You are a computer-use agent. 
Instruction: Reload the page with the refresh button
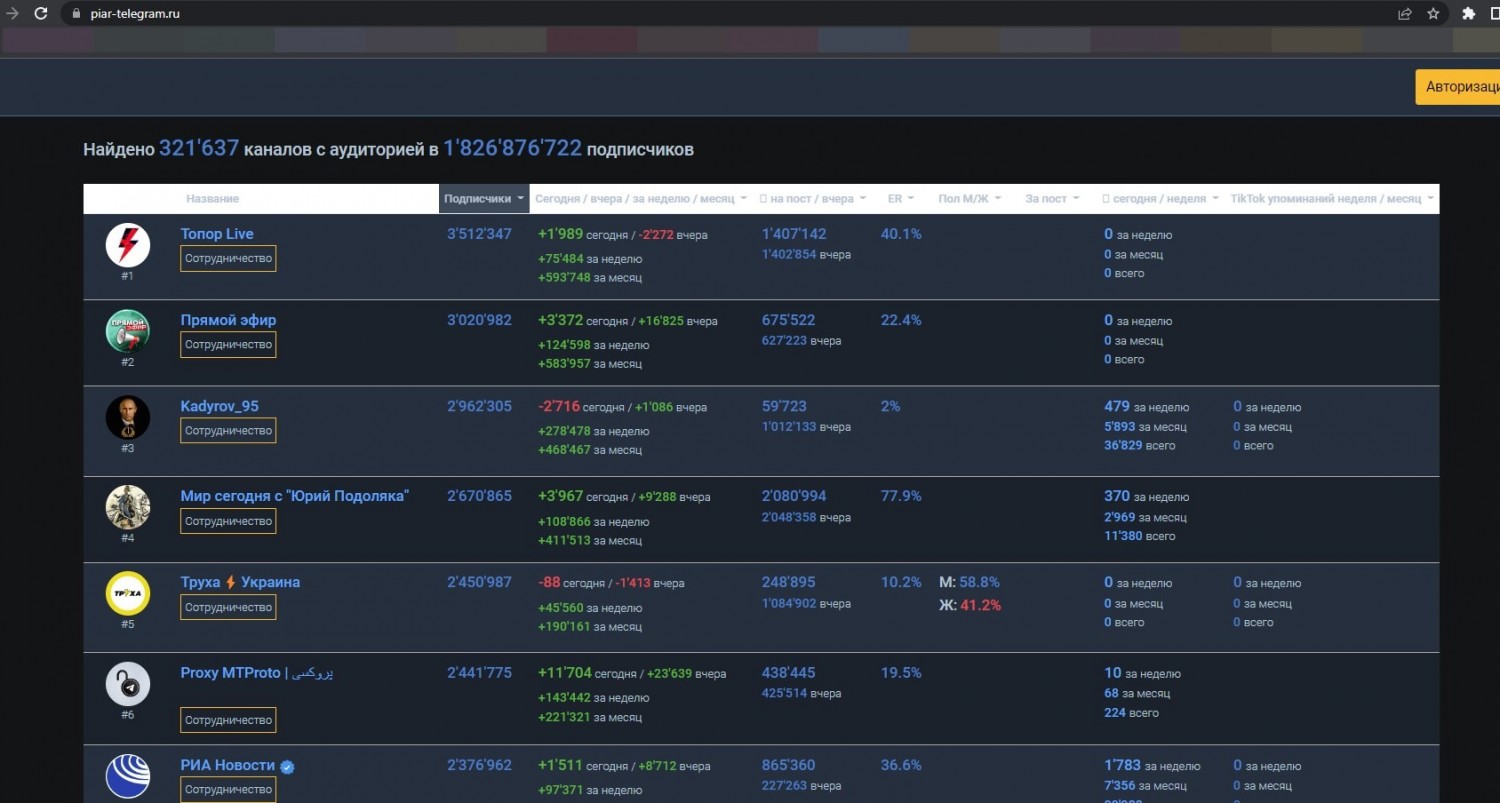coord(41,14)
